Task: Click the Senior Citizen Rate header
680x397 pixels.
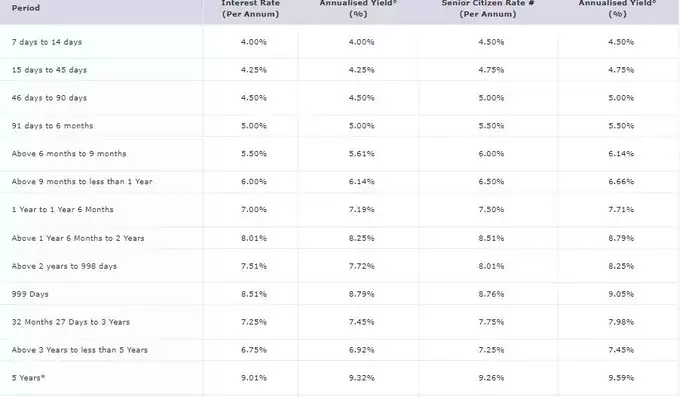Action: coord(487,9)
